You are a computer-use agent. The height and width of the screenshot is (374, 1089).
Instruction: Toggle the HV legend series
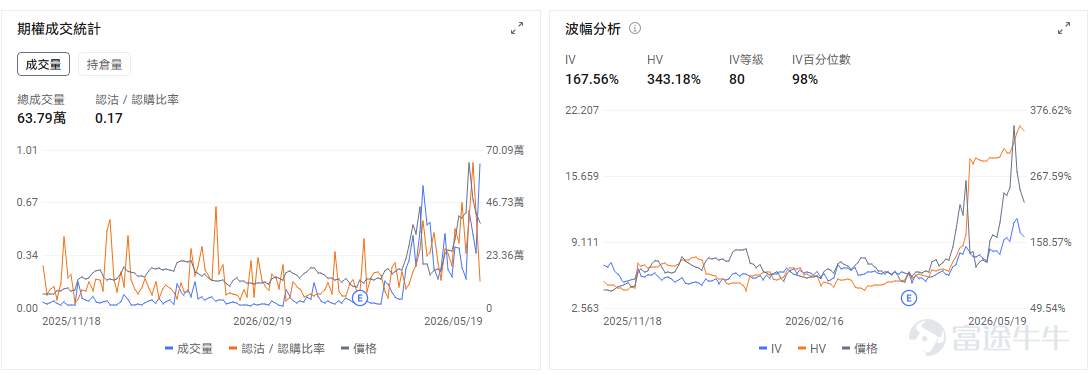pyautogui.click(x=811, y=348)
